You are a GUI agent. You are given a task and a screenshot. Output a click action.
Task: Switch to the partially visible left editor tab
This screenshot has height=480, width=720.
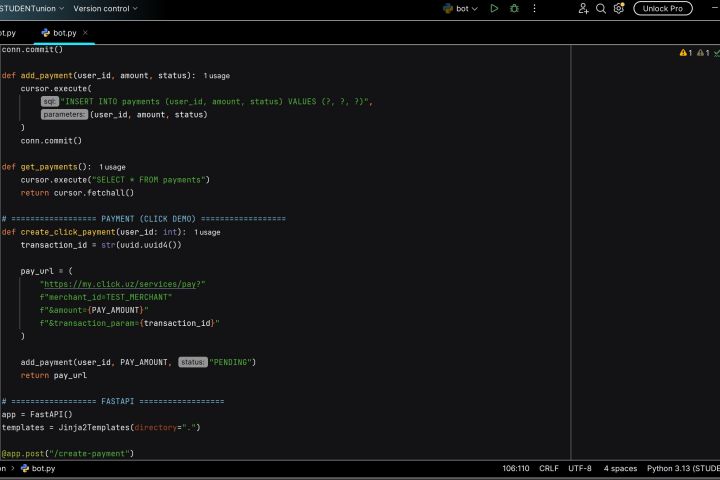8,33
